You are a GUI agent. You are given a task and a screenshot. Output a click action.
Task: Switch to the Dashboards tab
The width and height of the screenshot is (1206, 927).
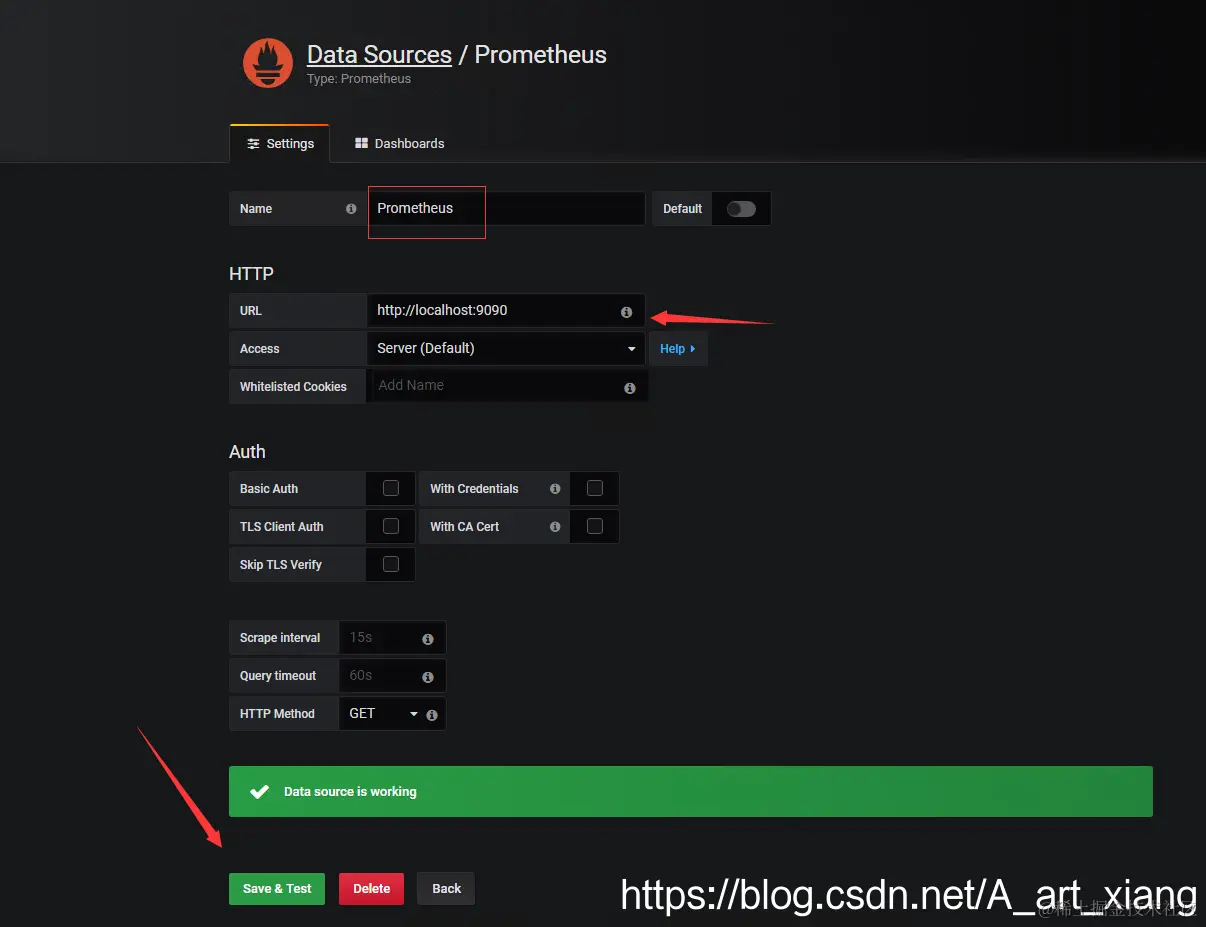(400, 144)
